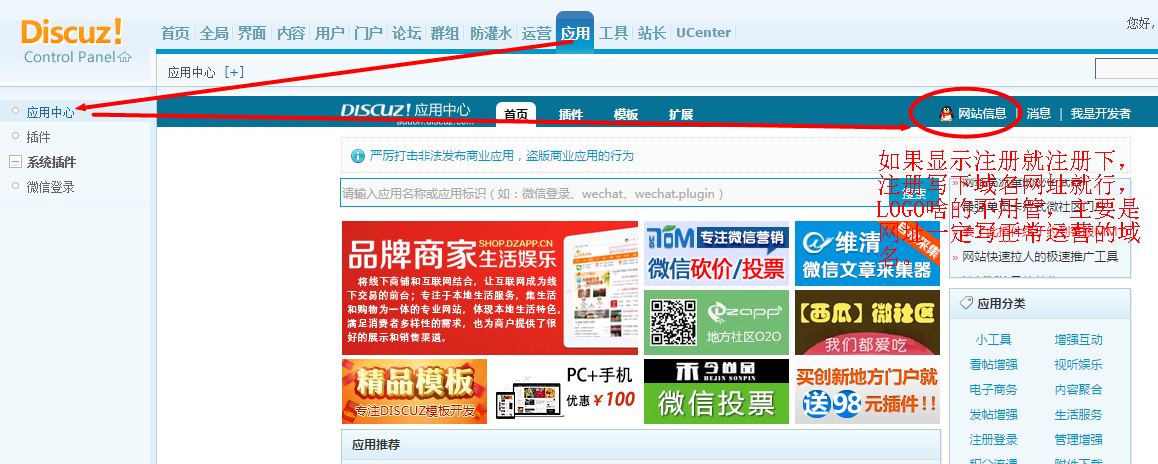The height and width of the screenshot is (464, 1158).
Task: Open the 西瓜微社区 banner
Action: 867,322
